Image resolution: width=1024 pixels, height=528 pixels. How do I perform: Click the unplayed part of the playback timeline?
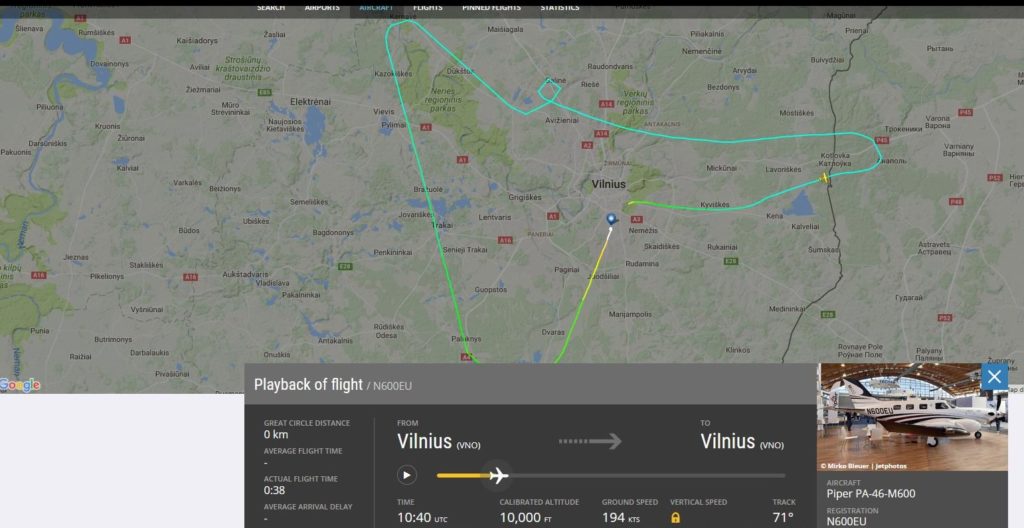pyautogui.click(x=647, y=476)
